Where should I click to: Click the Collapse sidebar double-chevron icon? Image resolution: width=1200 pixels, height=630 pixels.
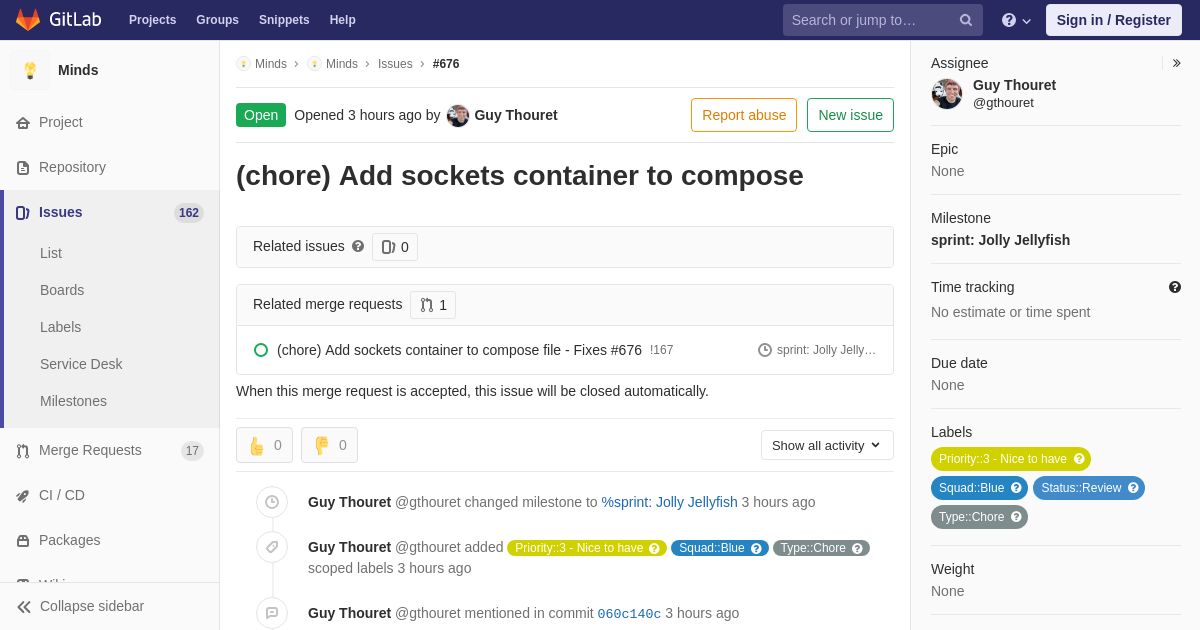point(24,606)
